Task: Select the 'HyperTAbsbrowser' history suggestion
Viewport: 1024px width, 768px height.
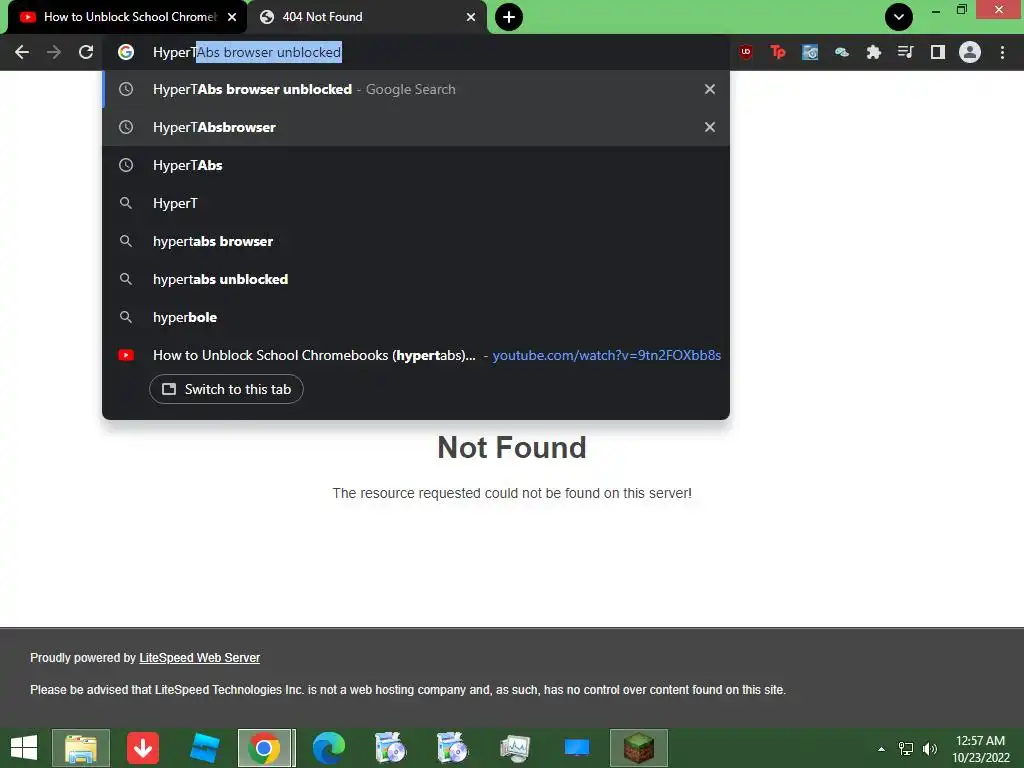Action: 416,127
